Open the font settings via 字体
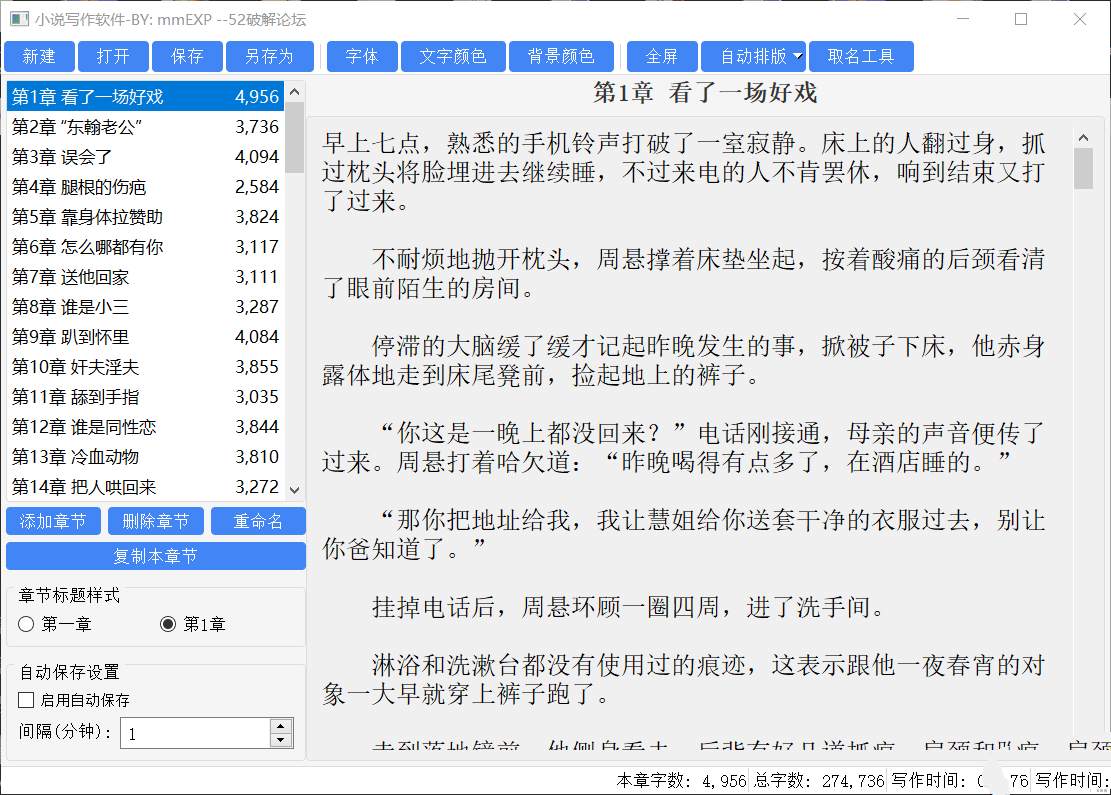1111x795 pixels. pyautogui.click(x=361, y=57)
